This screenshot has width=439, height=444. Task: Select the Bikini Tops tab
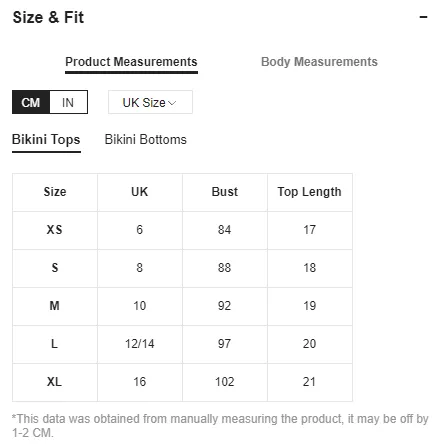46,140
